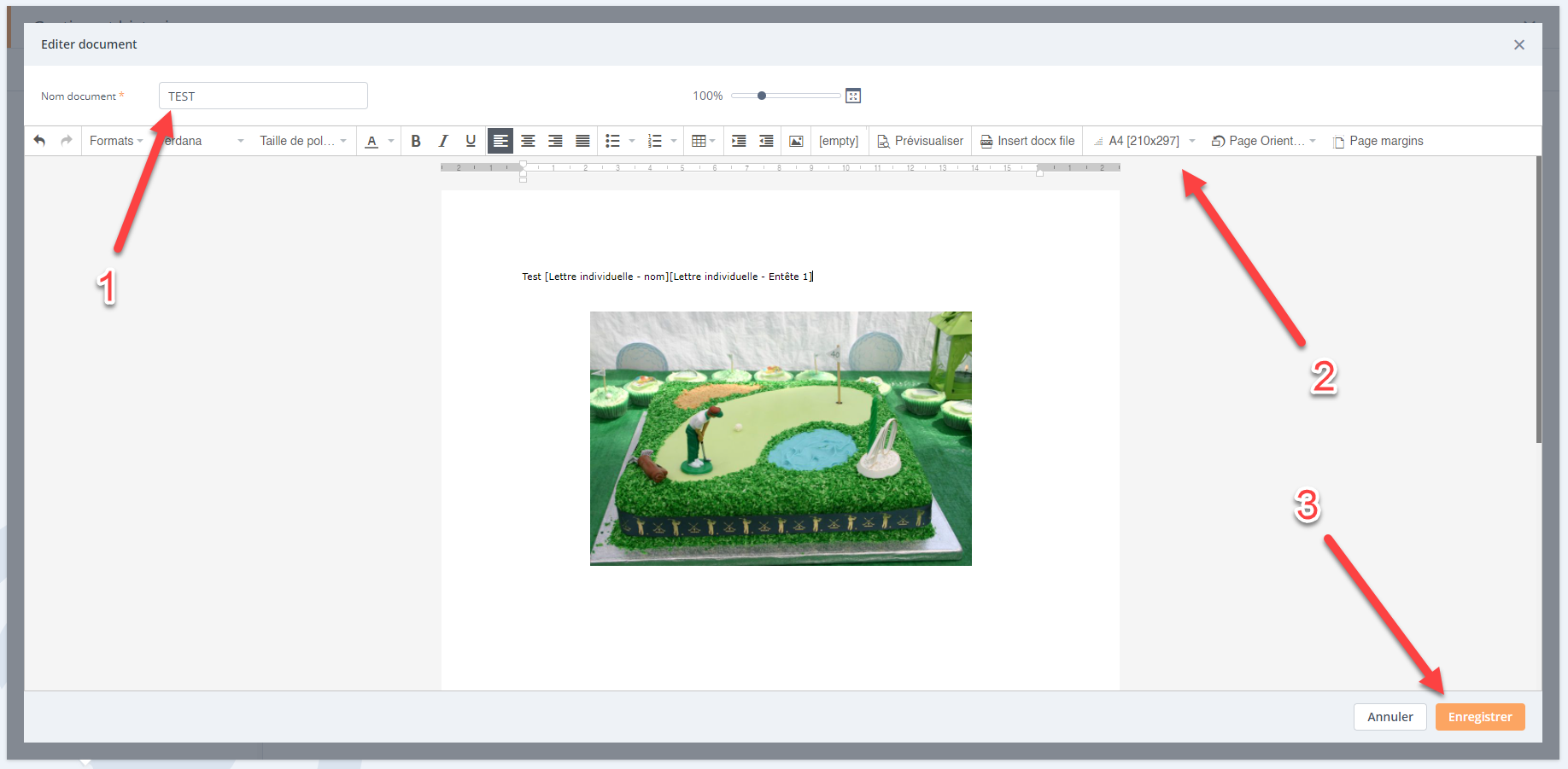Open the A4 [210x297] page size dropdown
Screen dimensions: 1568x769
click(1144, 141)
